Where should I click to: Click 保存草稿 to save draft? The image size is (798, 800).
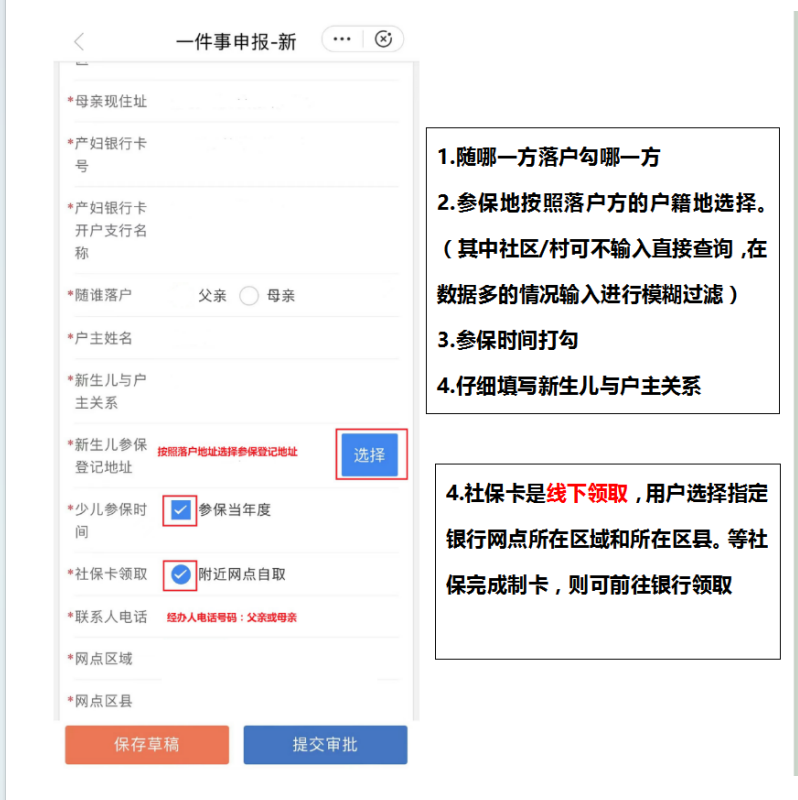(x=147, y=745)
